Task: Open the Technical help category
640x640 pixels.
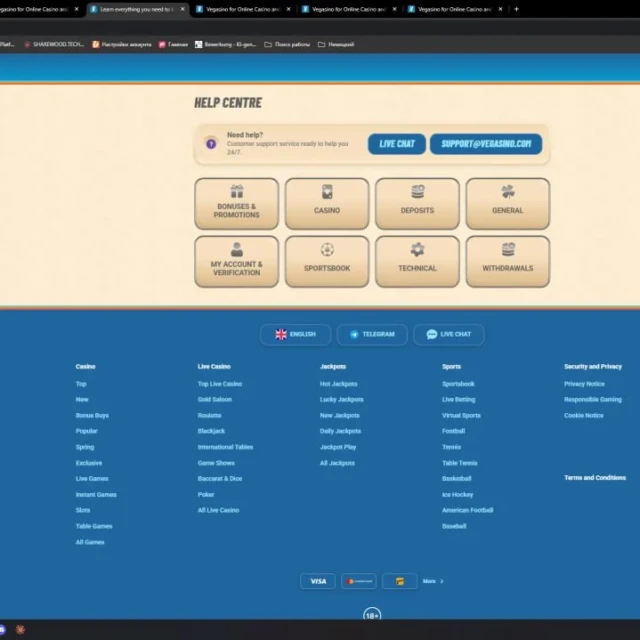Action: click(x=417, y=262)
